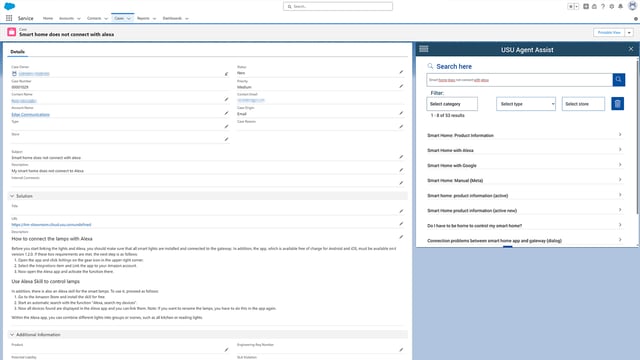Expand the Cases tab dropdown chevron
This screenshot has height=360, width=640.
[129, 19]
